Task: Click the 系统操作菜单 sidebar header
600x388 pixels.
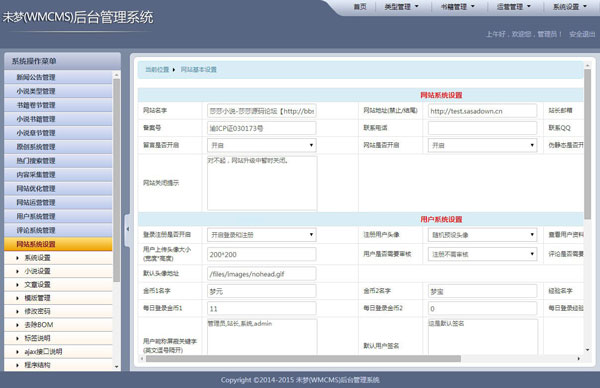Action: 62,61
